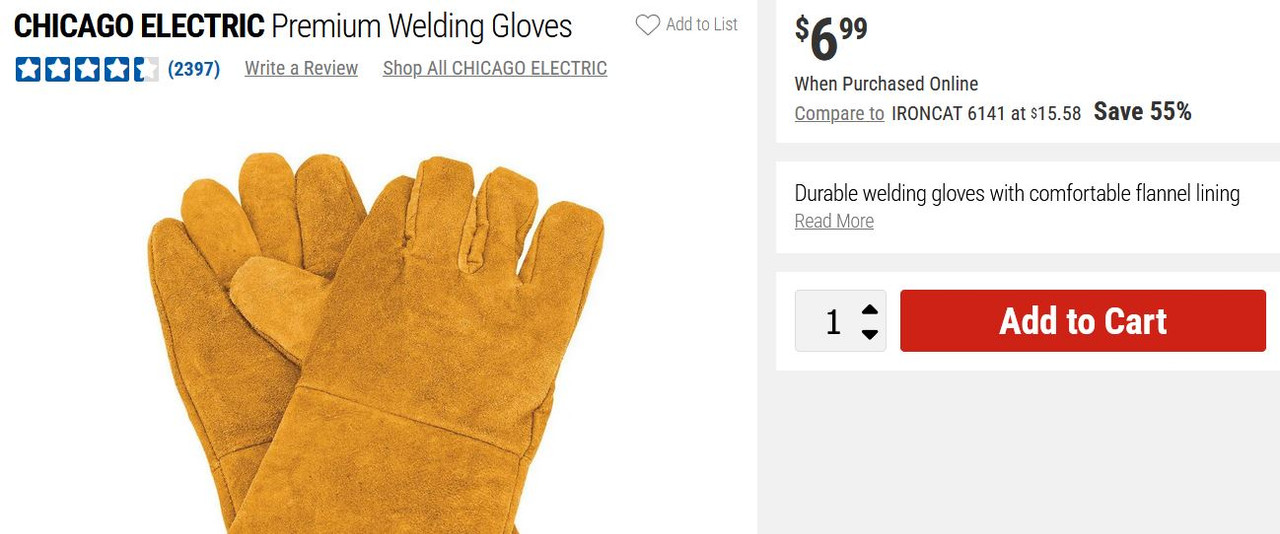Viewport: 1280px width, 534px height.
Task: Add the welding gloves to cart
Action: pyautogui.click(x=1083, y=321)
